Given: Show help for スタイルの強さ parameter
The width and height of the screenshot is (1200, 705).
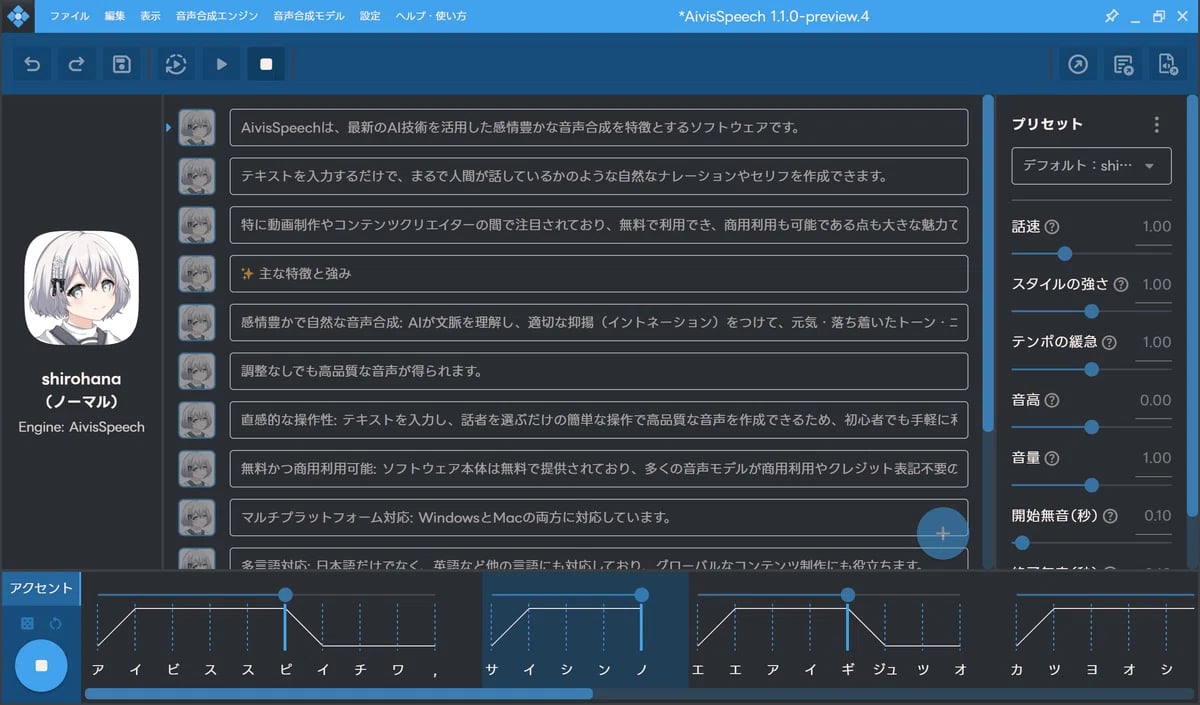Looking at the screenshot, I should [1121, 285].
